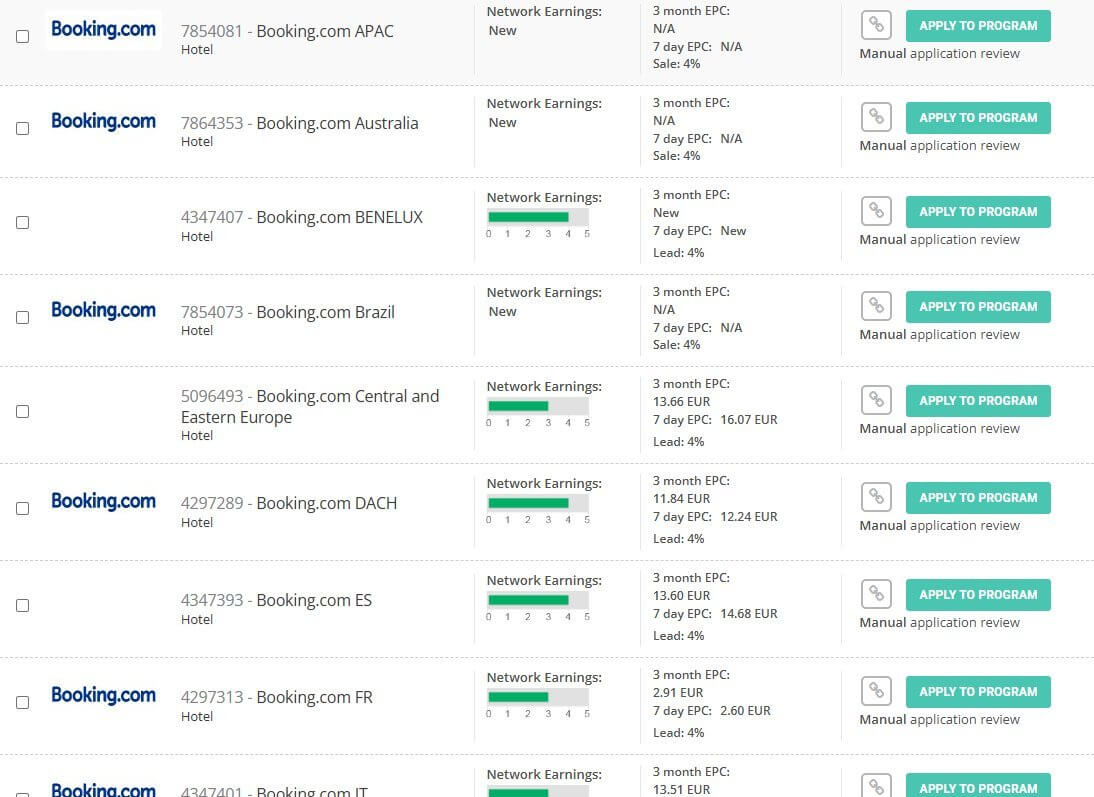Screen dimensions: 1094x797
Task: Check the Booking.com Brazil row checkbox
Action: (22, 318)
